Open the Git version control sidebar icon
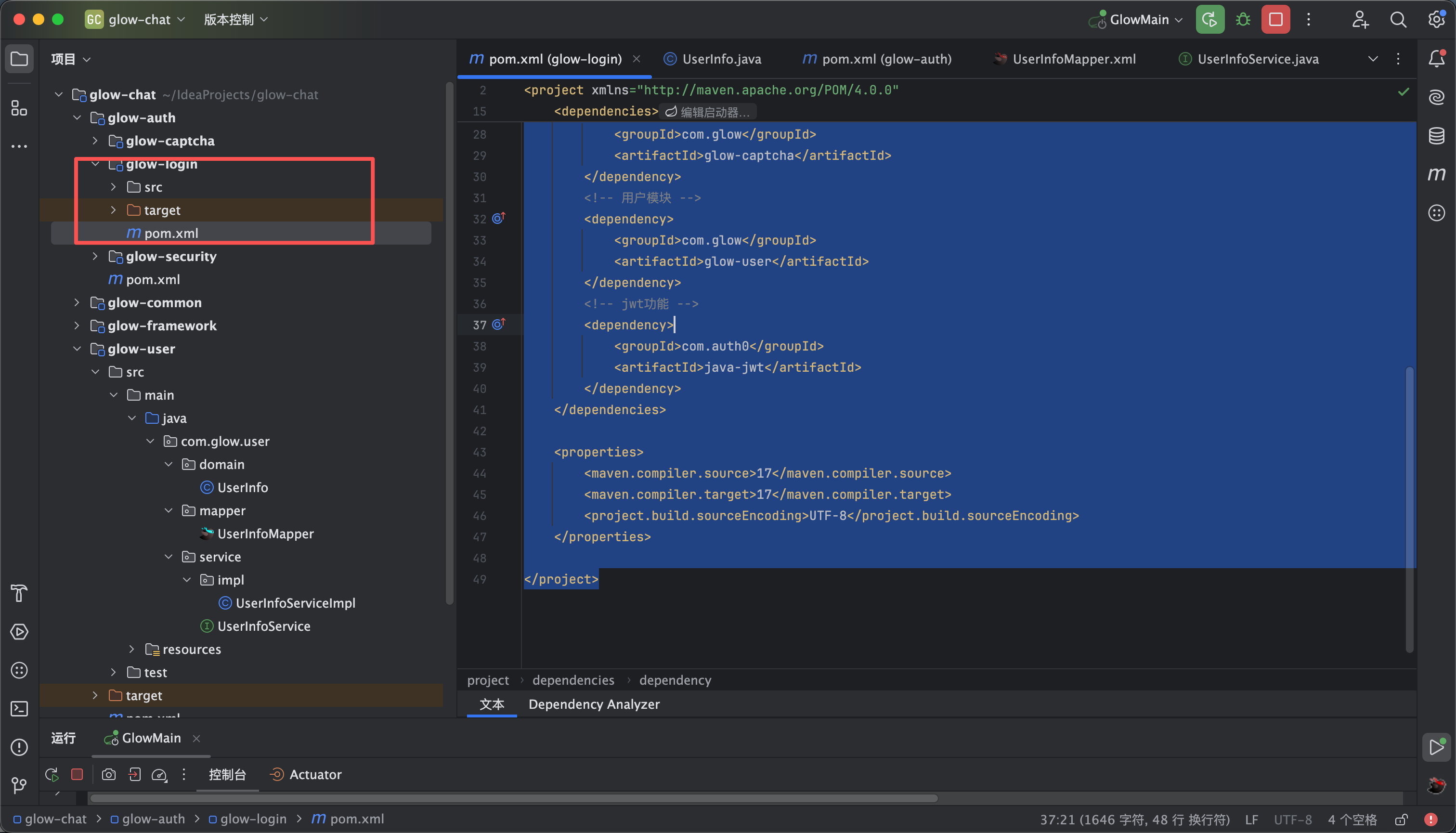This screenshot has width=1456, height=833. pos(19,785)
